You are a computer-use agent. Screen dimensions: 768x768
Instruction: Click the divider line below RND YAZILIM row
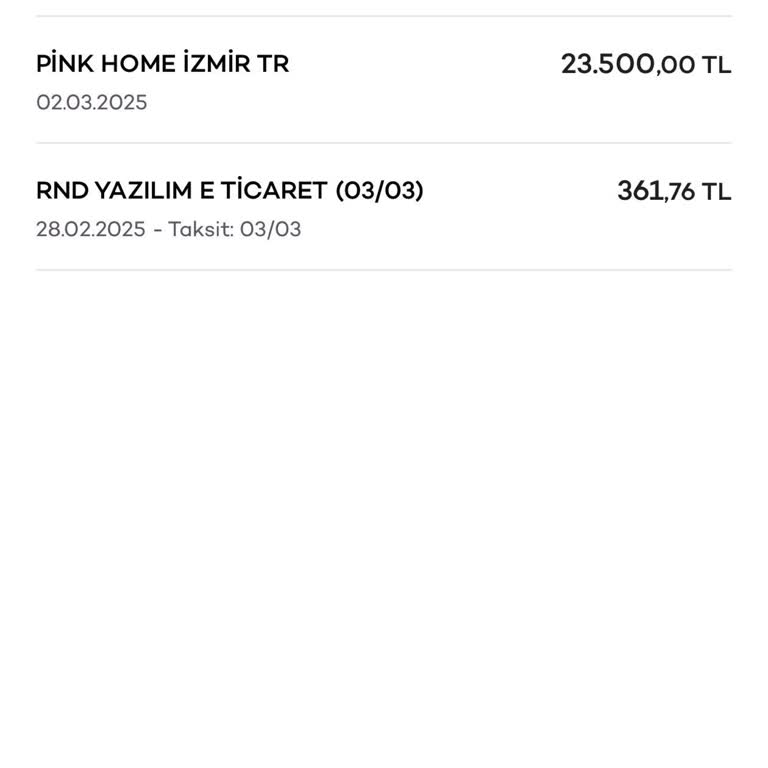(x=384, y=270)
